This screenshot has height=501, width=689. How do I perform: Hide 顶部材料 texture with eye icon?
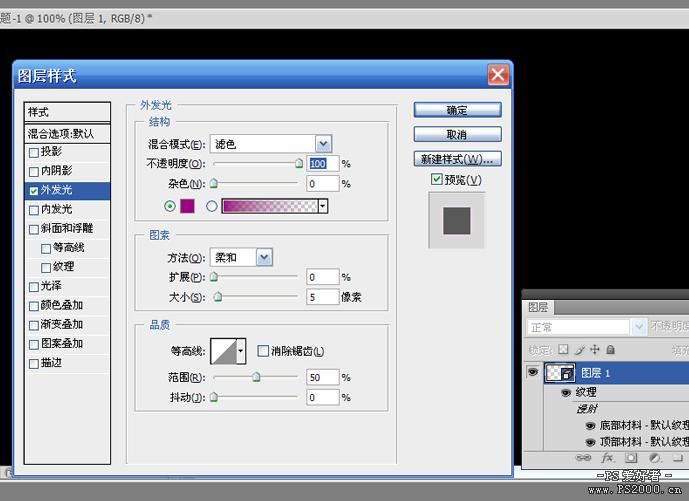[x=591, y=442]
